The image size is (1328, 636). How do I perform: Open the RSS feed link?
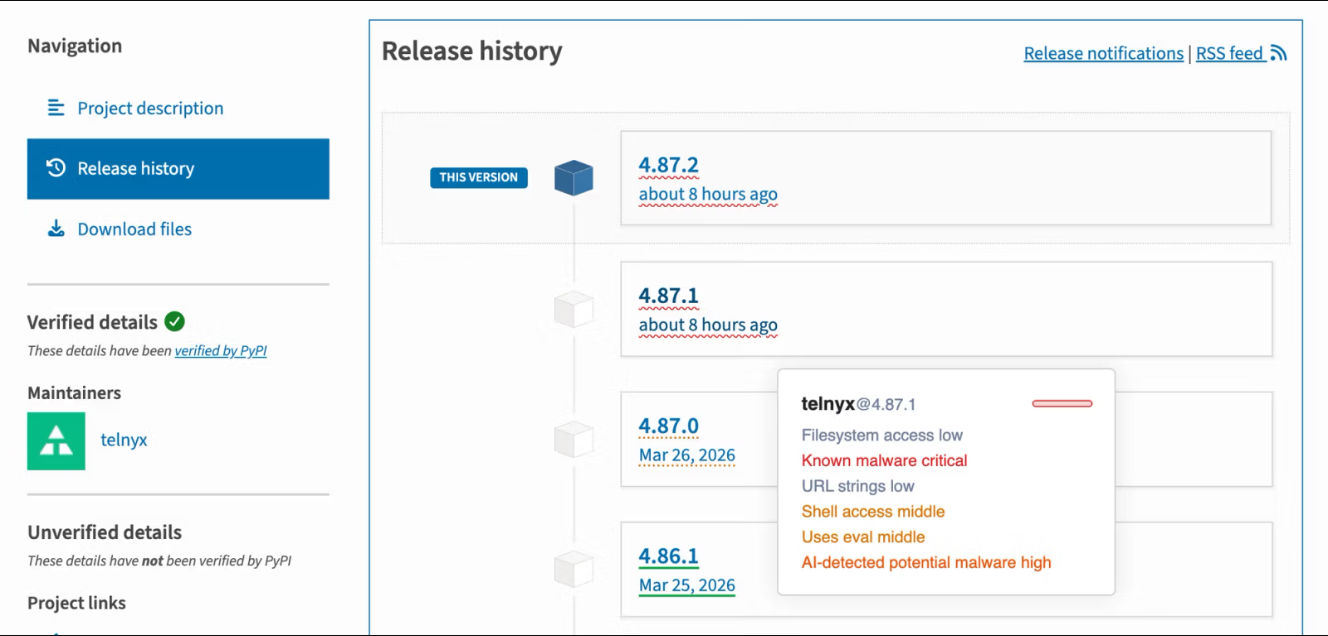(x=1230, y=53)
